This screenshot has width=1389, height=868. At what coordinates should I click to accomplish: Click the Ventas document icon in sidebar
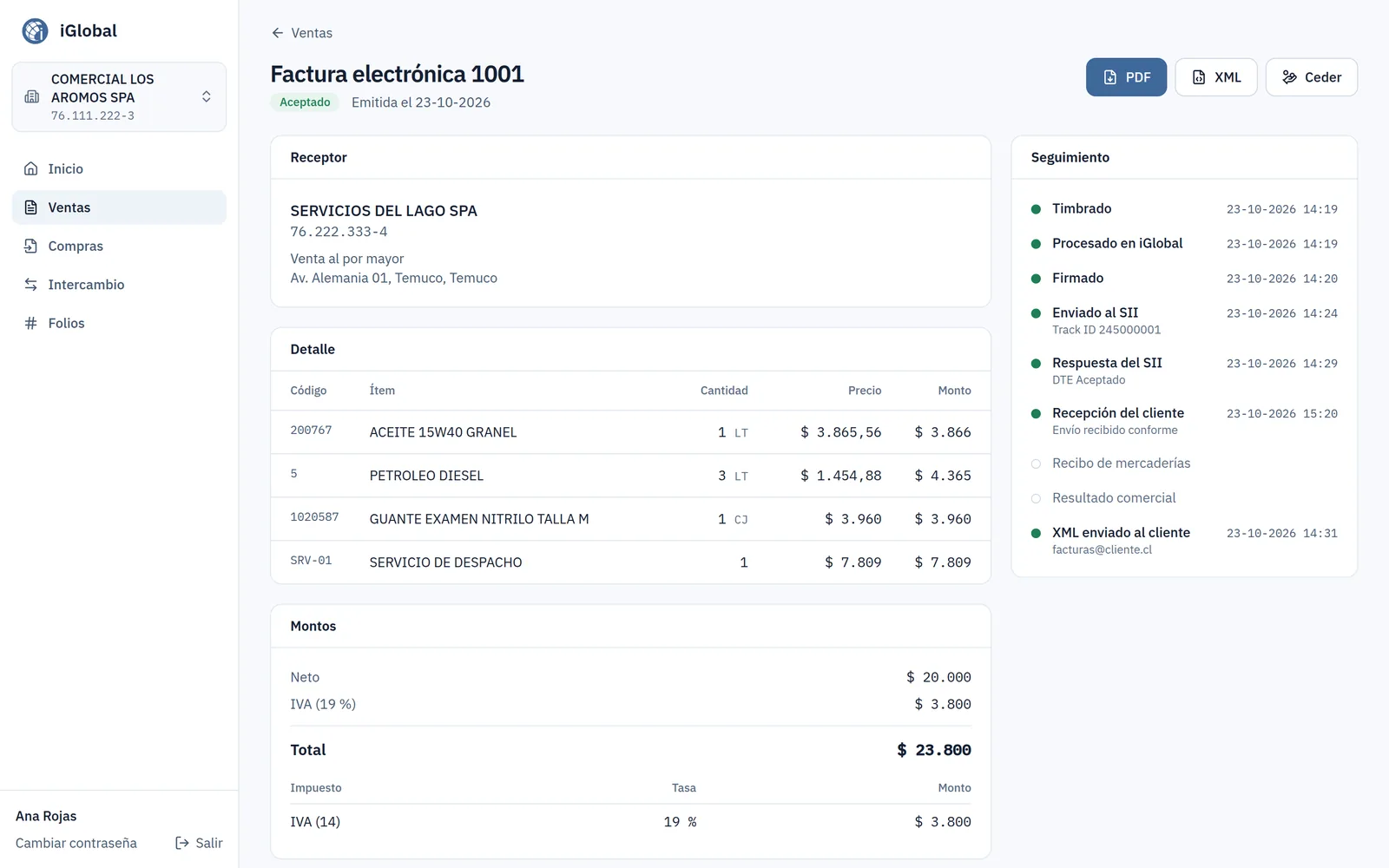pos(30,207)
